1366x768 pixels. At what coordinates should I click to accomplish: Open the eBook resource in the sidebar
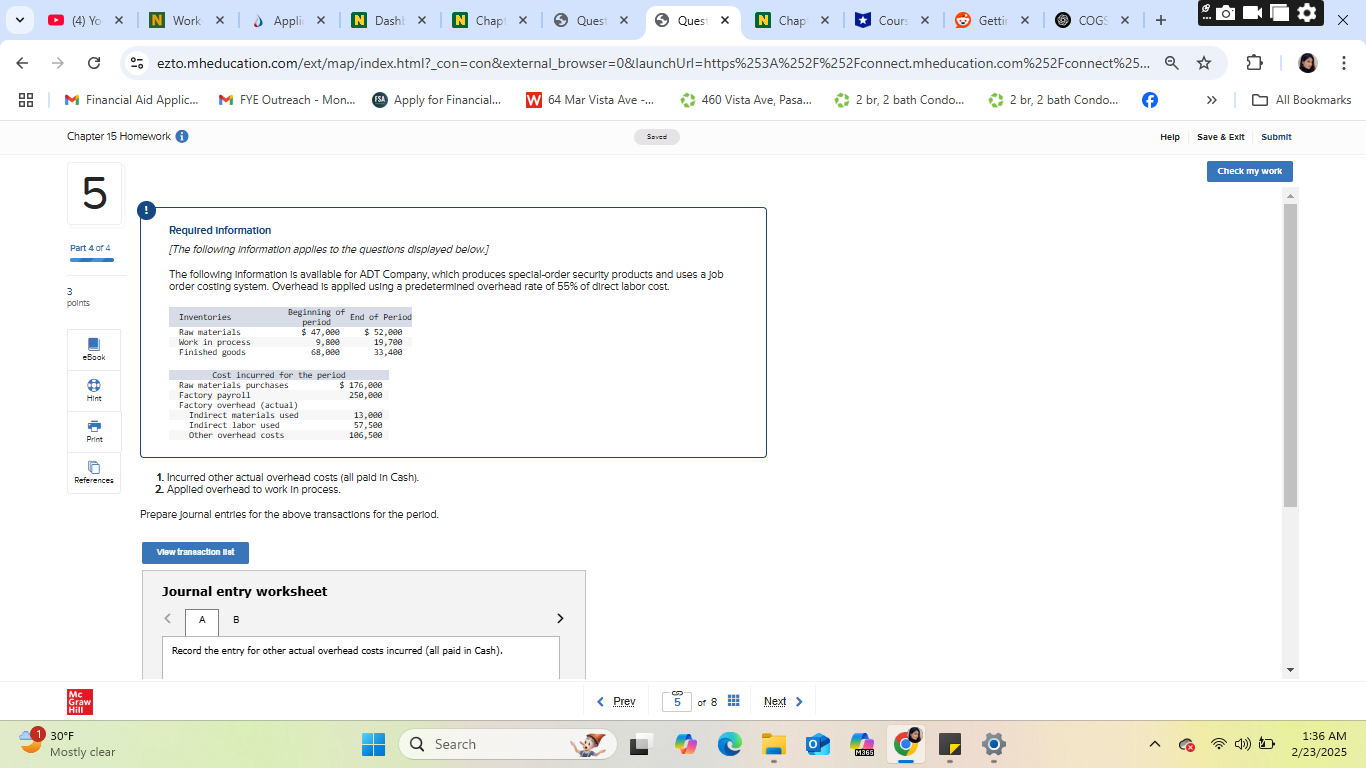93,349
